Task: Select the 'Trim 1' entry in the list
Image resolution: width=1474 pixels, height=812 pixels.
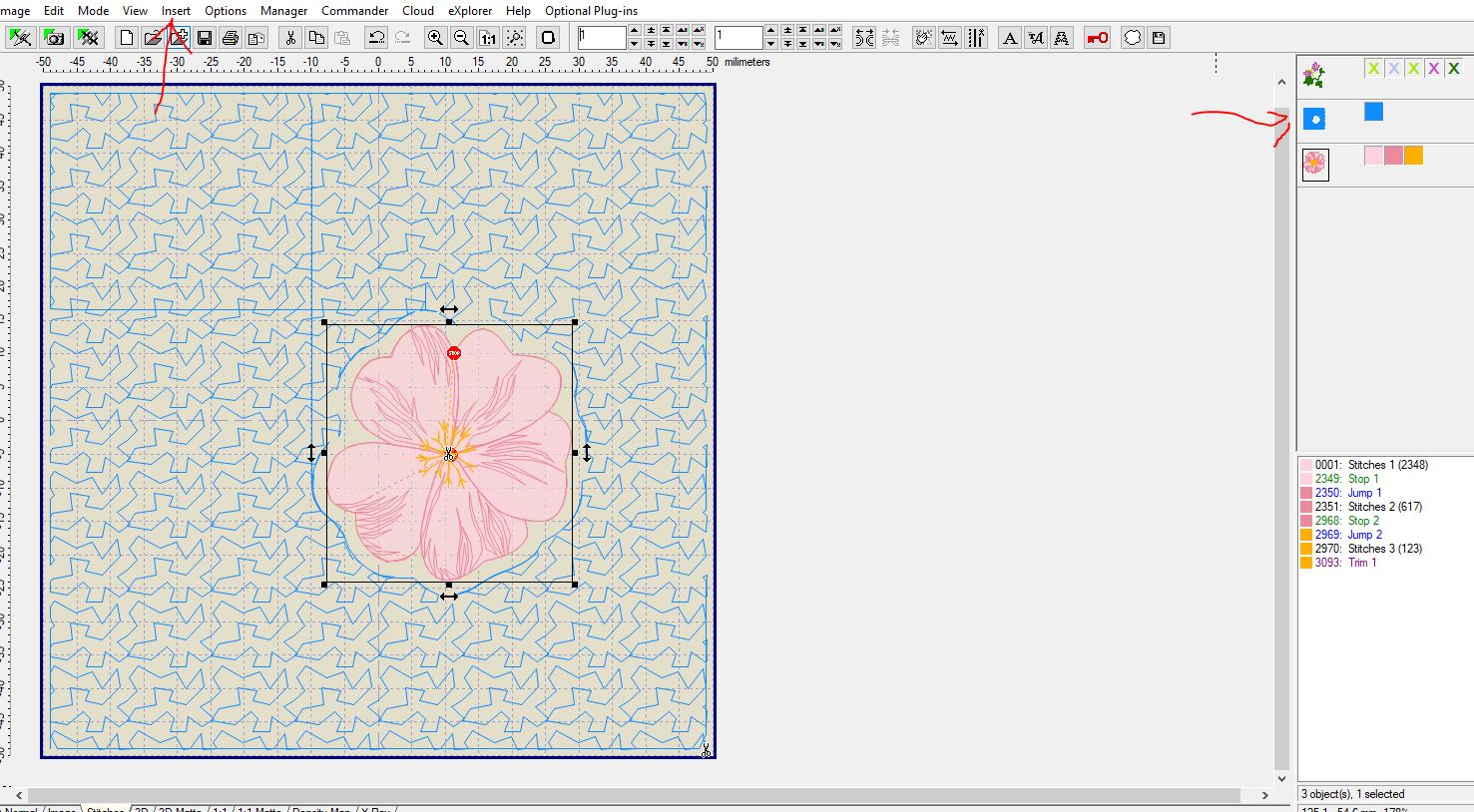Action: click(x=1362, y=563)
